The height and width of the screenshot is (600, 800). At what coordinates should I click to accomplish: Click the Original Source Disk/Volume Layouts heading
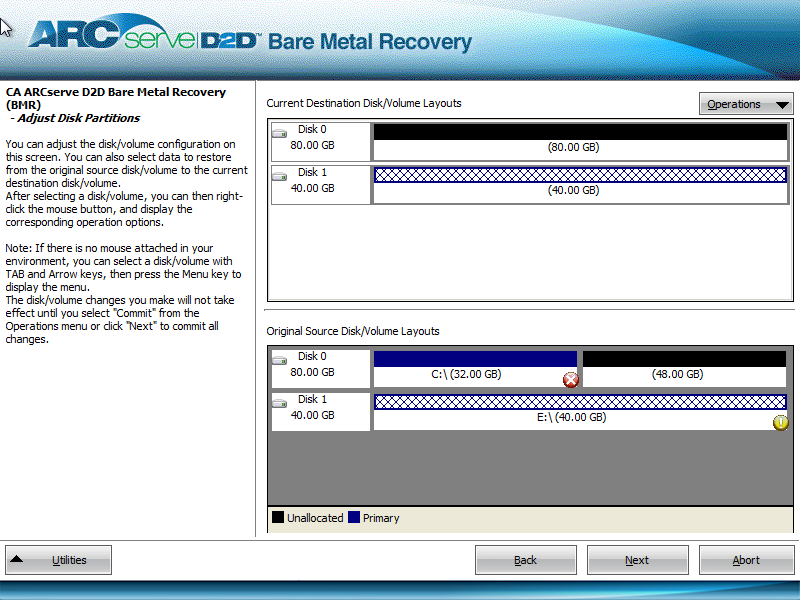point(353,331)
